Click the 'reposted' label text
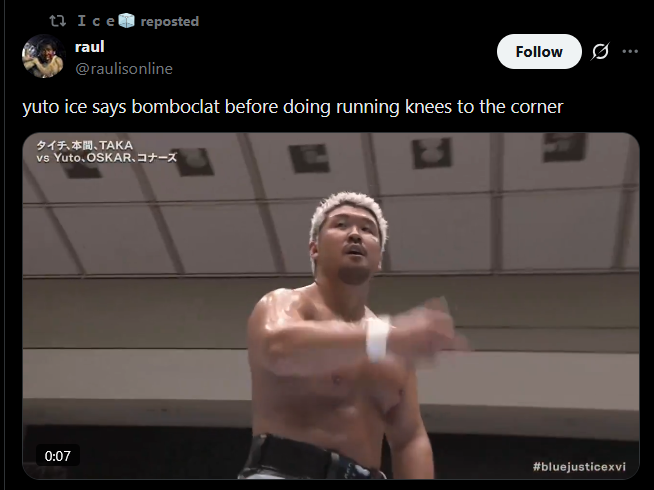Viewport: 654px width, 490px height. [169, 21]
